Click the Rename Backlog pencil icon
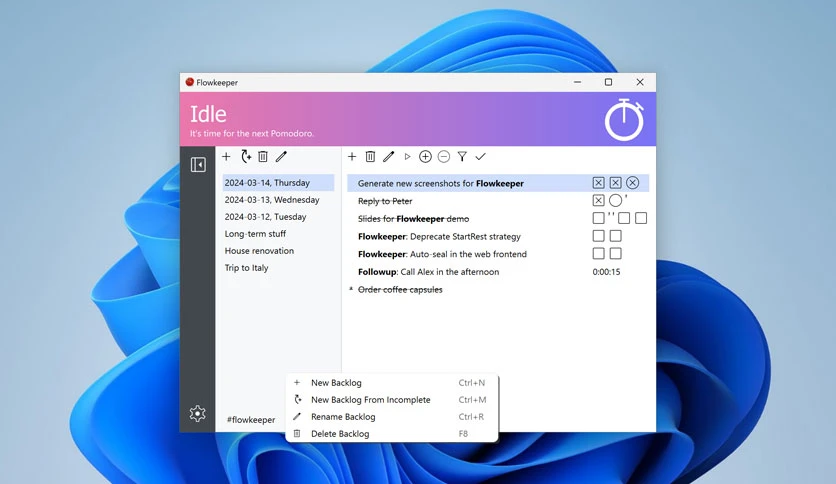The image size is (836, 484). click(282, 156)
